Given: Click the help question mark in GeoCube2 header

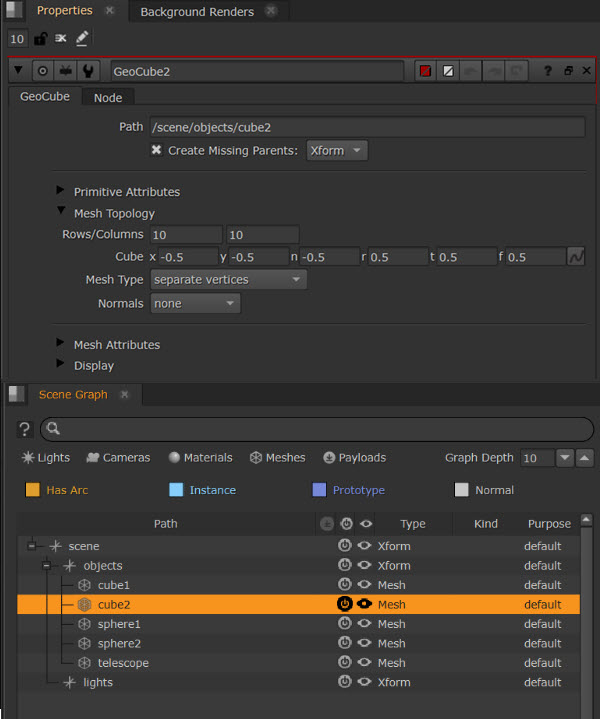Looking at the screenshot, I should coord(547,72).
